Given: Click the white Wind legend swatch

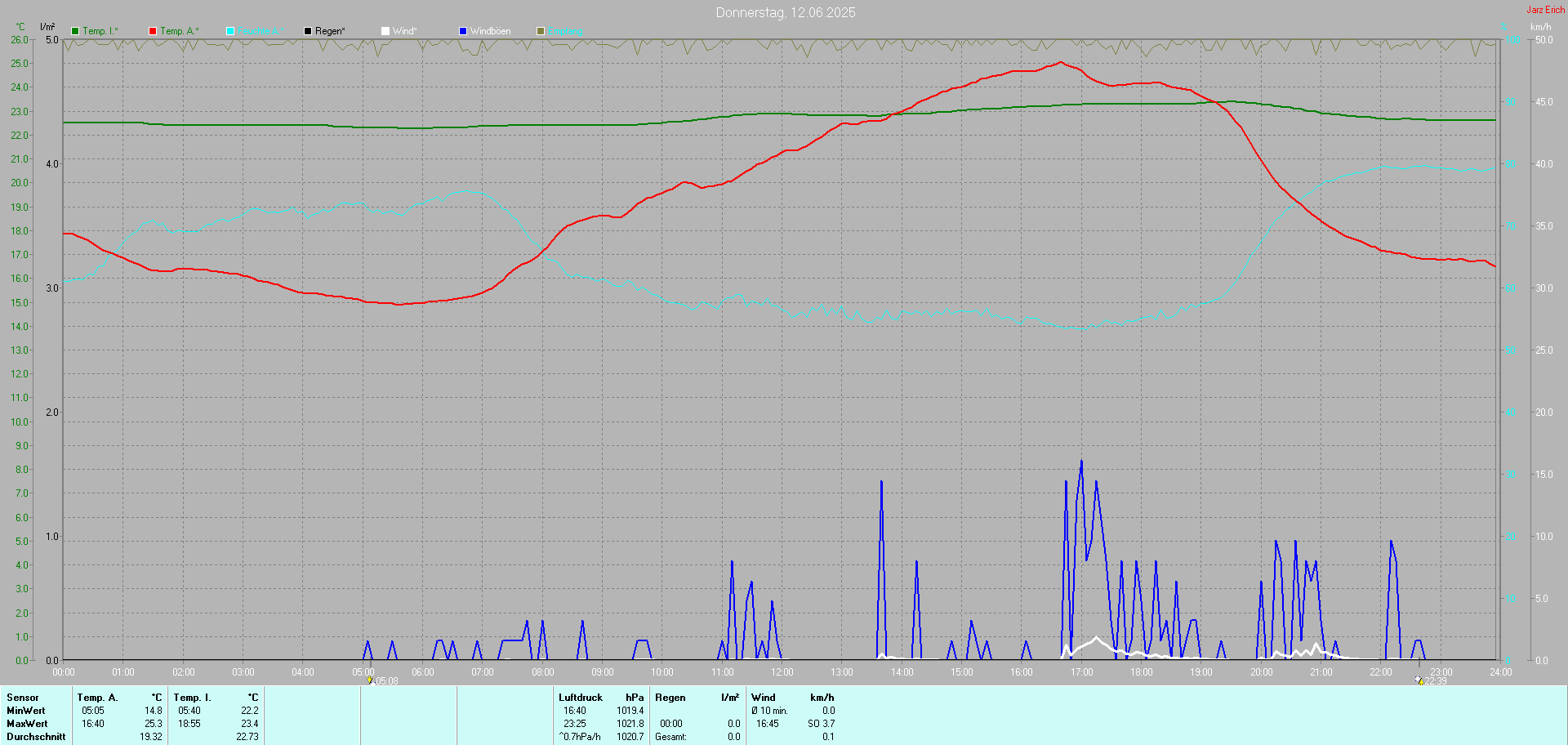Looking at the screenshot, I should pyautogui.click(x=385, y=31).
